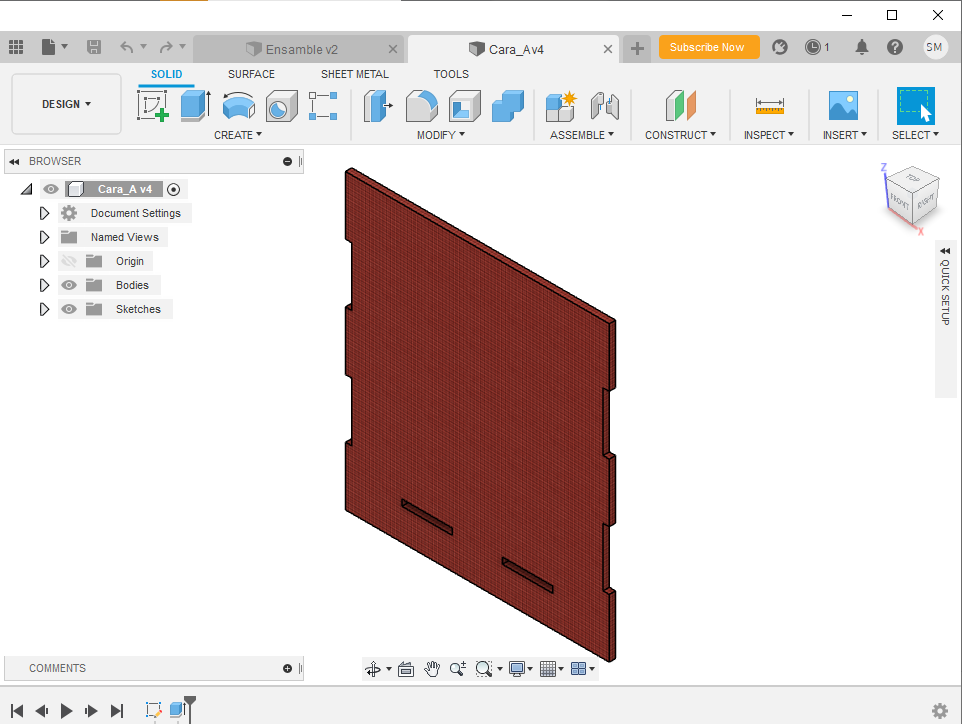Expand the Sketches node
The height and width of the screenshot is (724, 962).
click(x=44, y=309)
